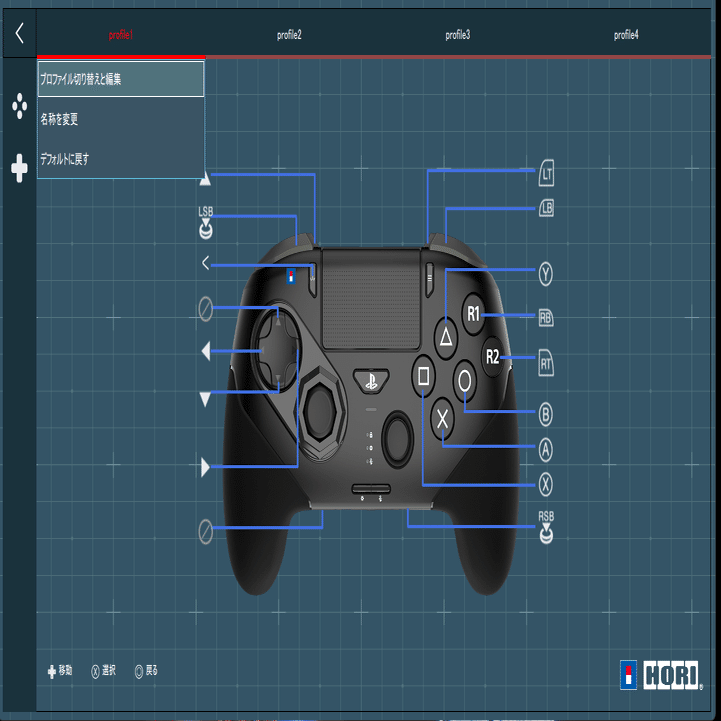
Task: Click the PlayStation logo button on controller
Action: (371, 381)
